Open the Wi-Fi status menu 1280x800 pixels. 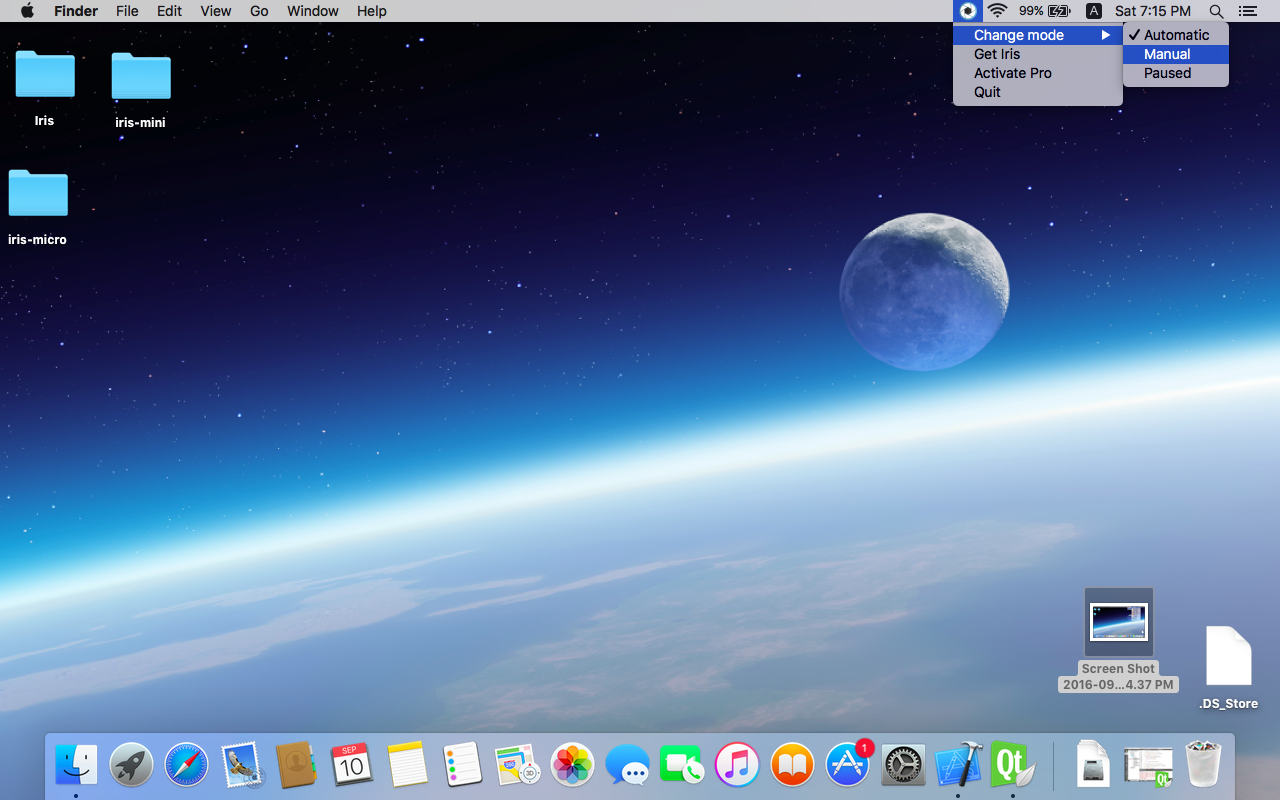tap(997, 11)
